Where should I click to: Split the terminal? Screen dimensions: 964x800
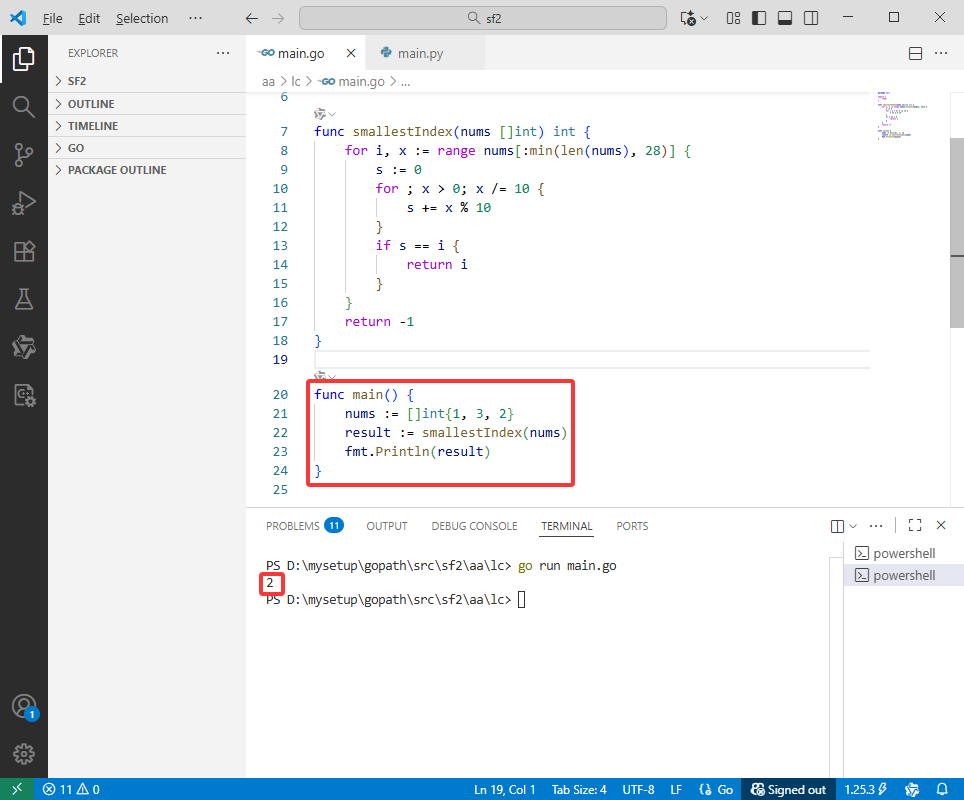[x=837, y=526]
